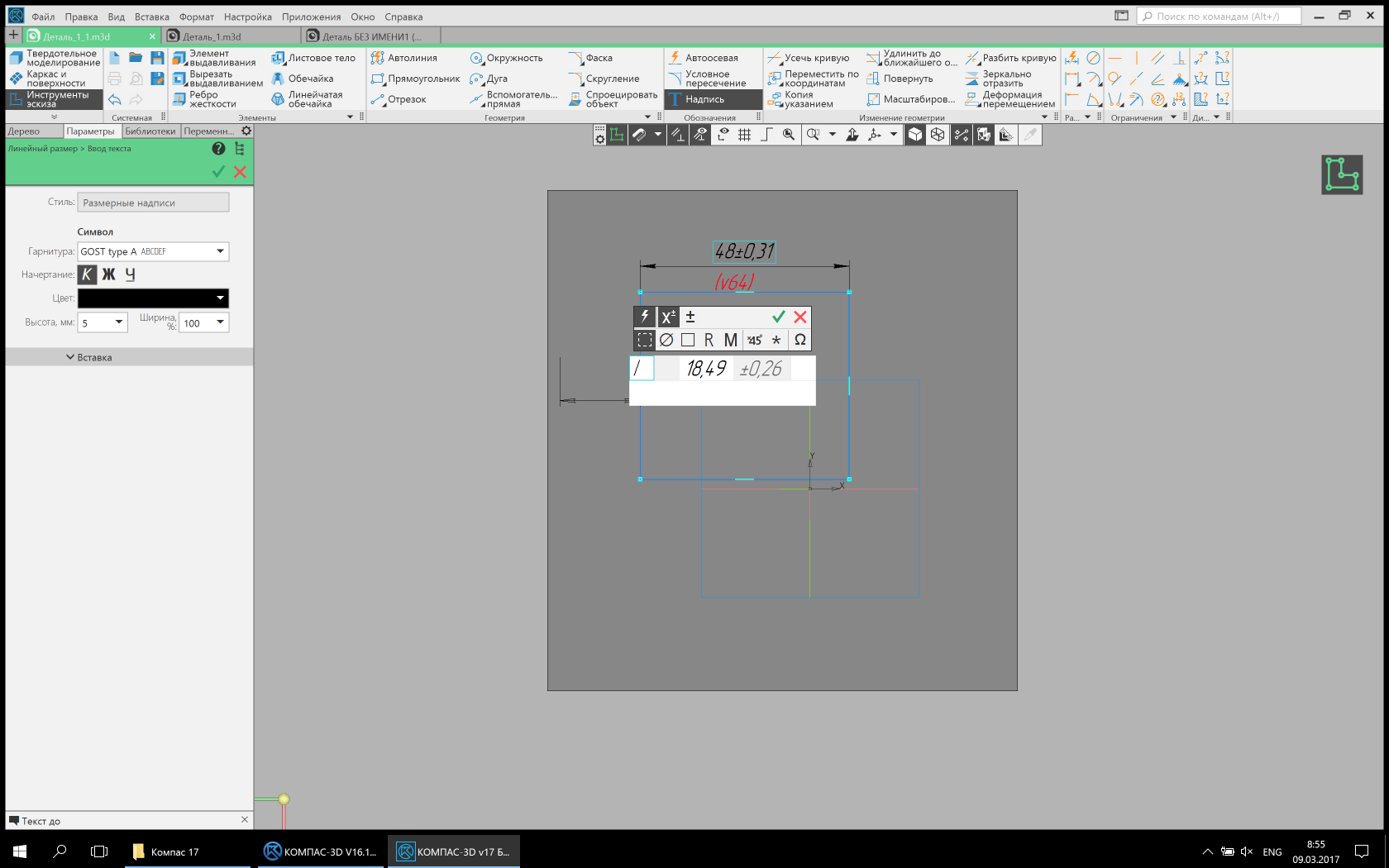Undo the last action

coord(114,99)
